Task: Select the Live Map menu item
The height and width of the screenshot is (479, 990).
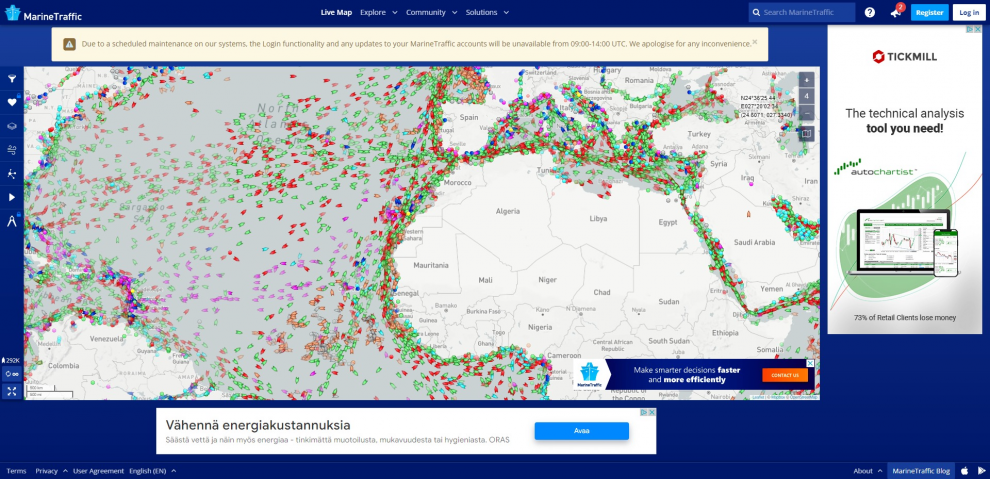Action: click(x=336, y=12)
